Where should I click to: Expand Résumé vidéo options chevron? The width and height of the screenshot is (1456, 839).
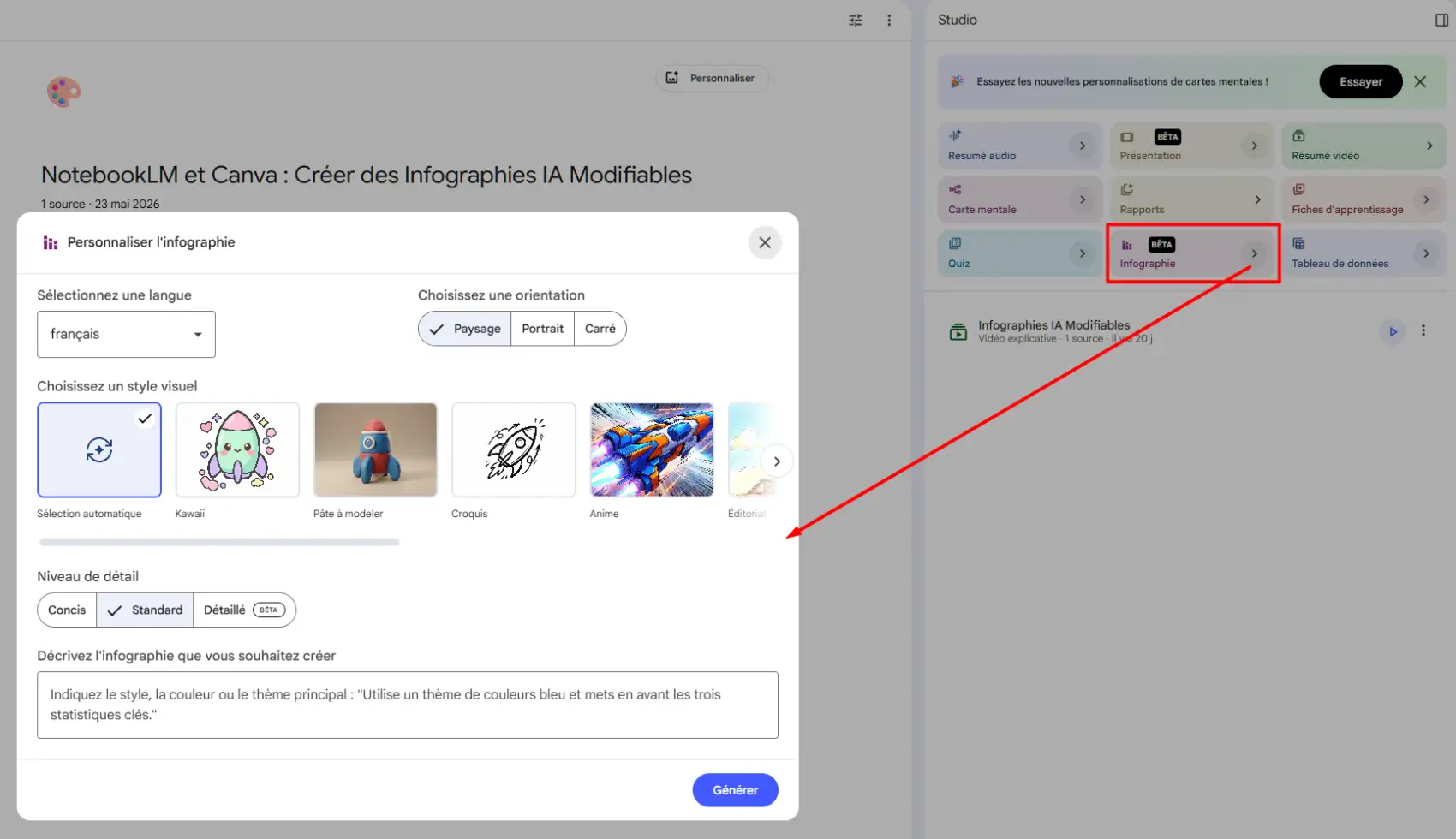pos(1429,146)
